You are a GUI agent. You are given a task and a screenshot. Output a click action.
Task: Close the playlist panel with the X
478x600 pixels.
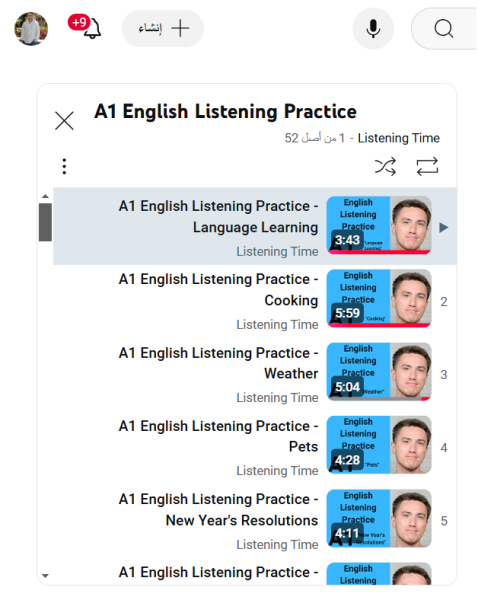64,121
